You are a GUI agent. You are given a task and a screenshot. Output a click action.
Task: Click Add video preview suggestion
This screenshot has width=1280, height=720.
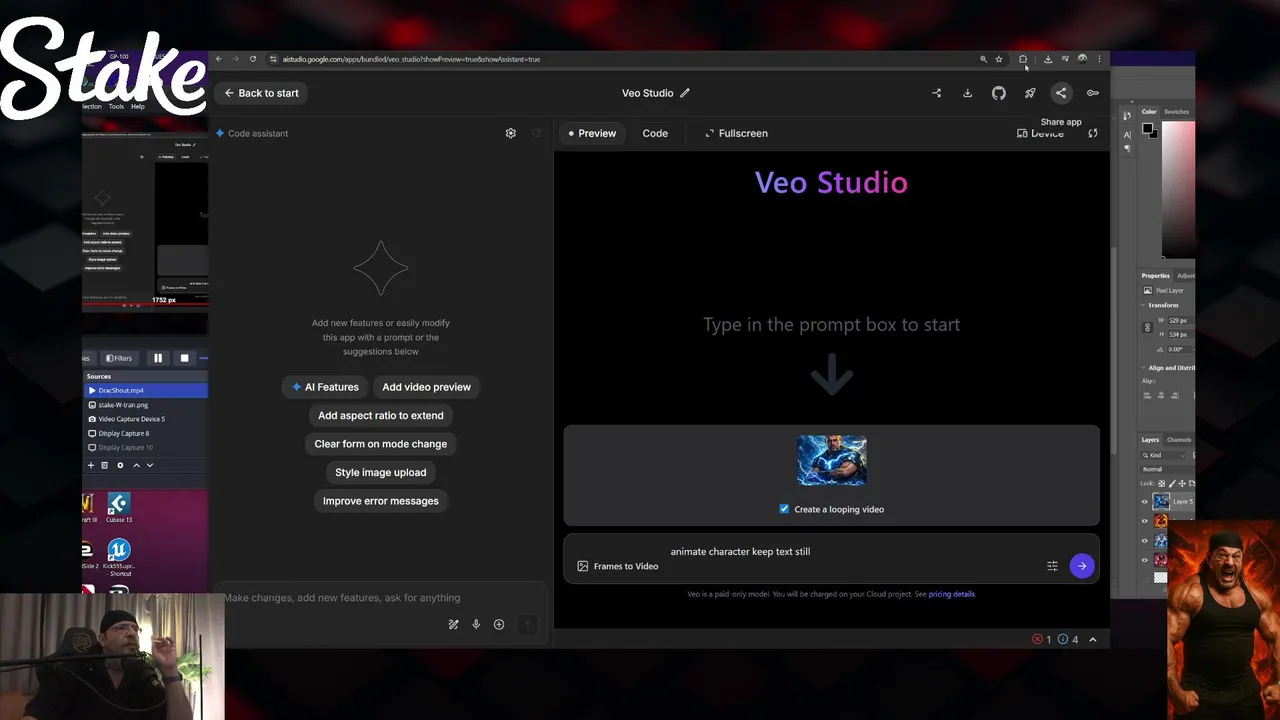coord(426,387)
